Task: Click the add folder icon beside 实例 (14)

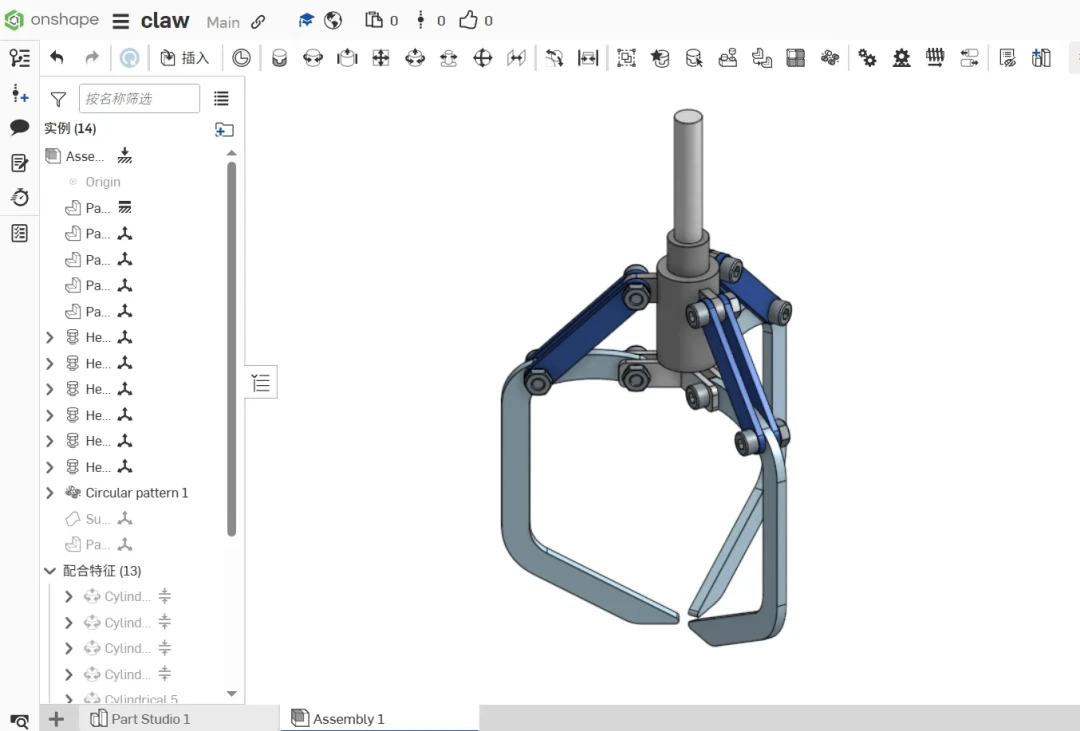Action: coord(224,130)
